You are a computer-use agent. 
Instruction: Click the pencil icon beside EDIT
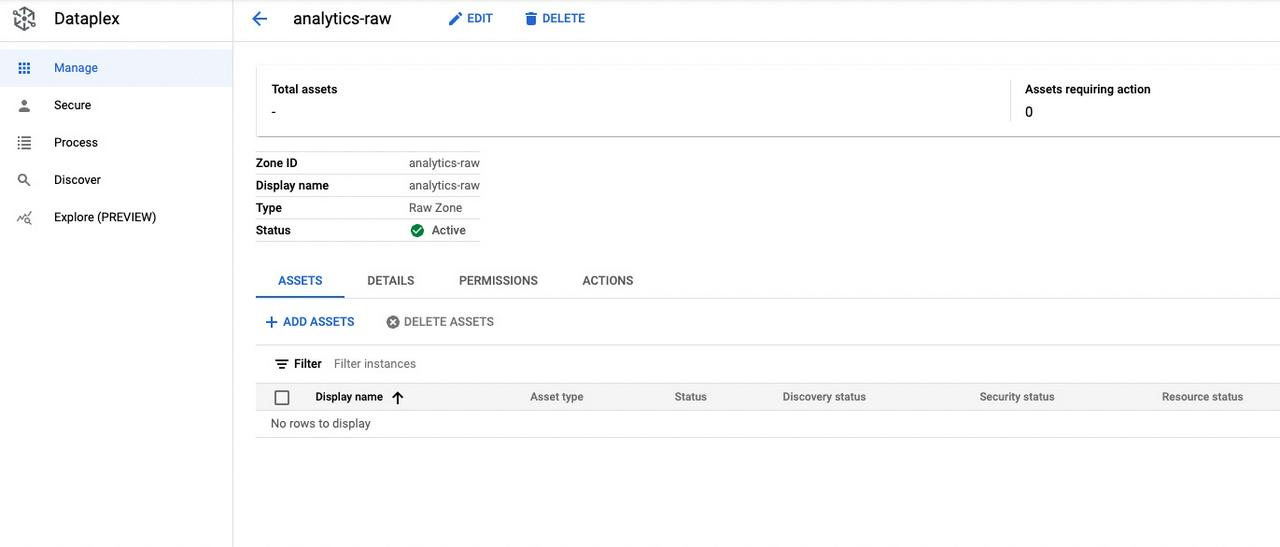pos(455,18)
